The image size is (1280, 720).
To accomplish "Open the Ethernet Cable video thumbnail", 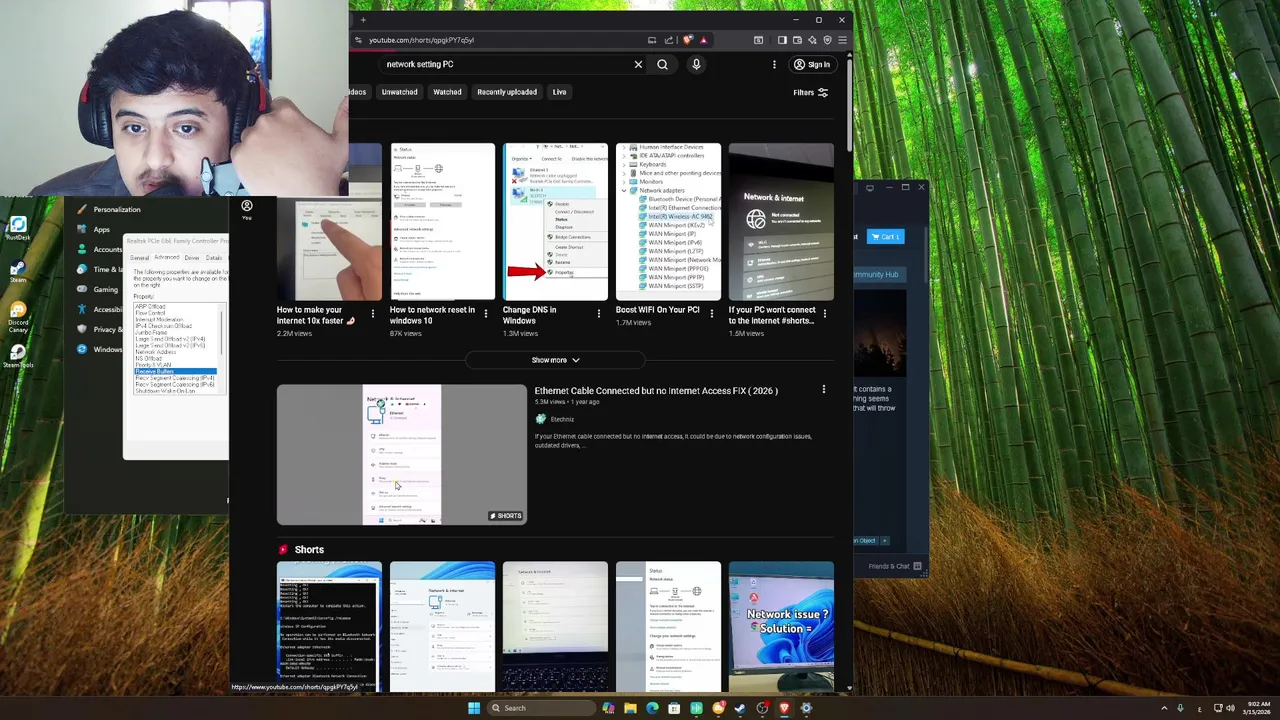I will [x=401, y=454].
